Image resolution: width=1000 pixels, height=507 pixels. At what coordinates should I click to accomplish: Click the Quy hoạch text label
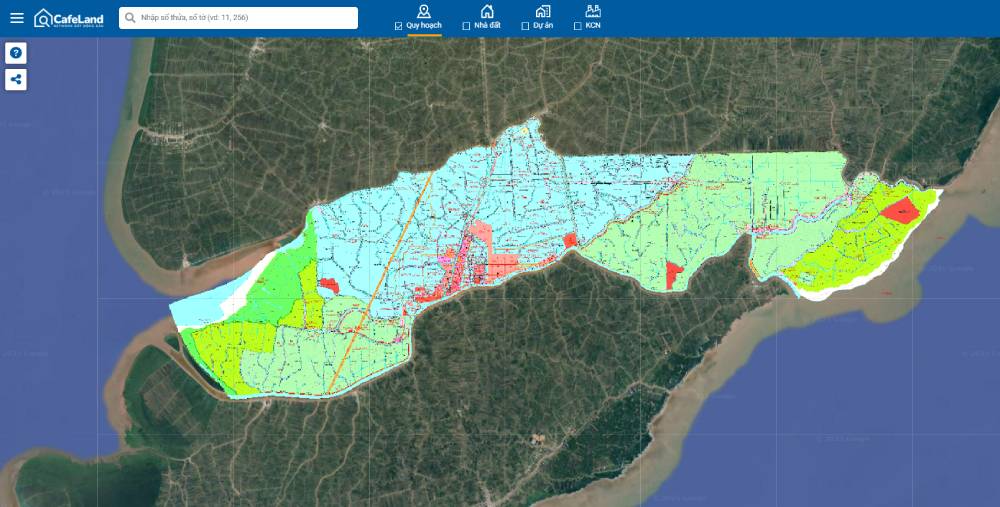[424, 25]
